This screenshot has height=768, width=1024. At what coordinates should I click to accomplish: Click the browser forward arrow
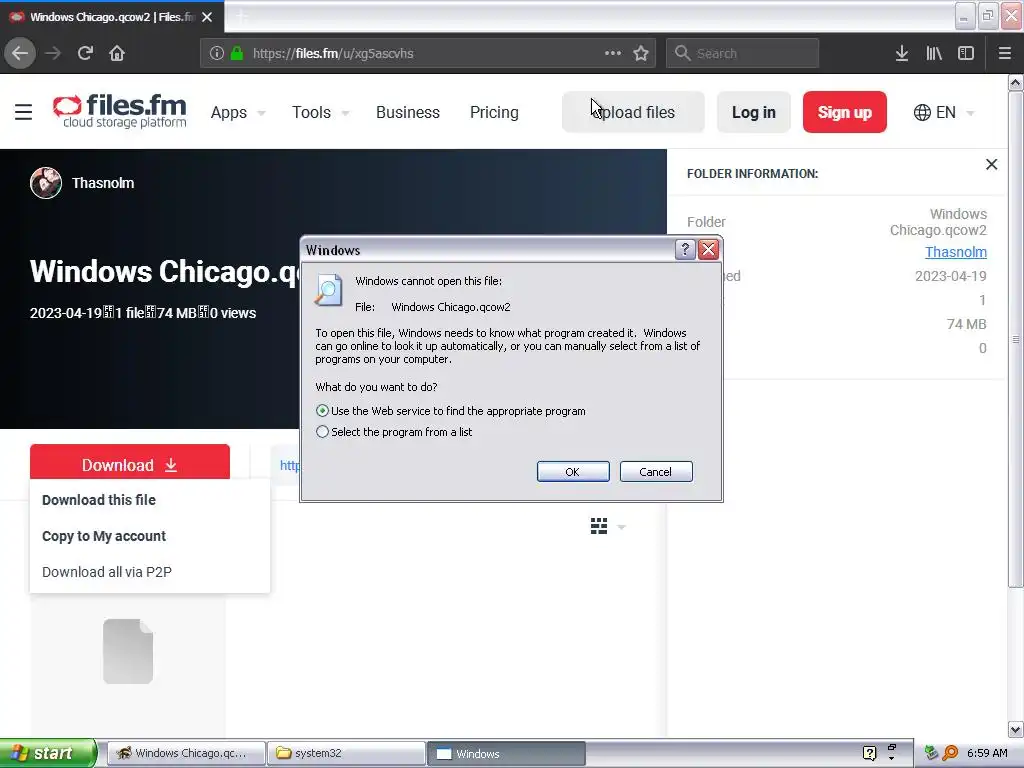click(53, 53)
